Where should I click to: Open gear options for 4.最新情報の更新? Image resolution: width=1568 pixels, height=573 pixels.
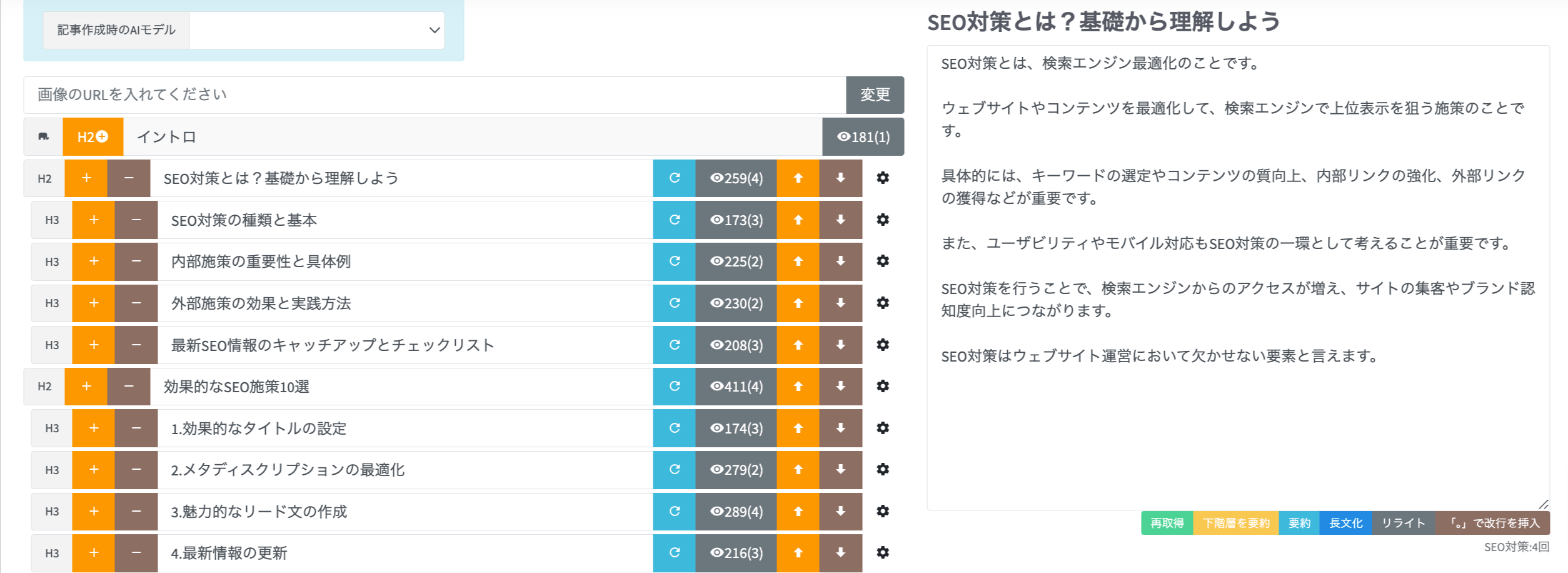tap(882, 553)
